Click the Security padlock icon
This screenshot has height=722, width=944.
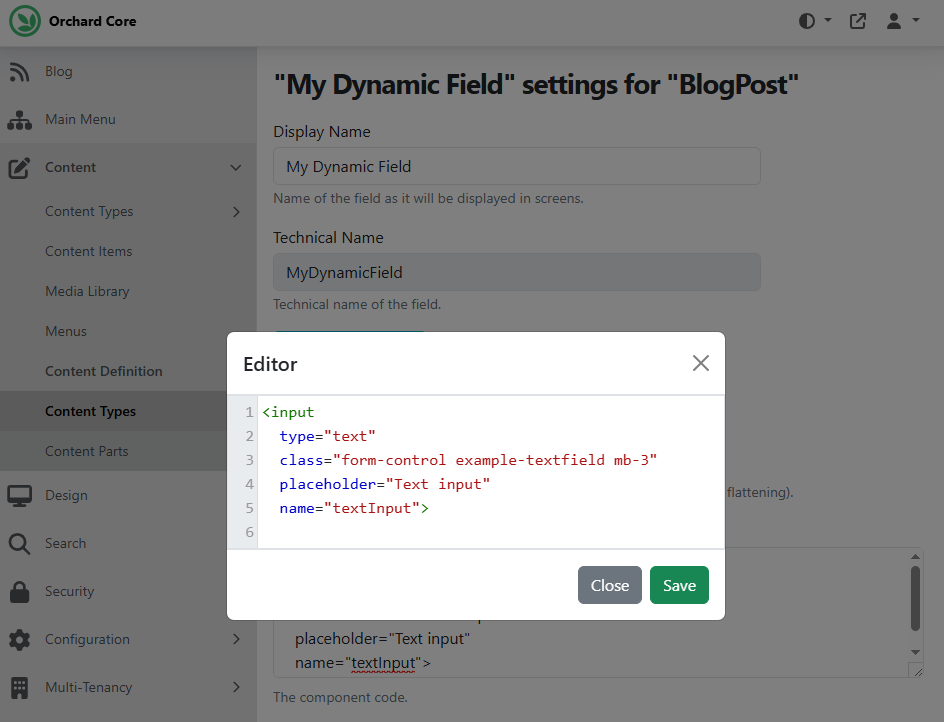coord(19,592)
